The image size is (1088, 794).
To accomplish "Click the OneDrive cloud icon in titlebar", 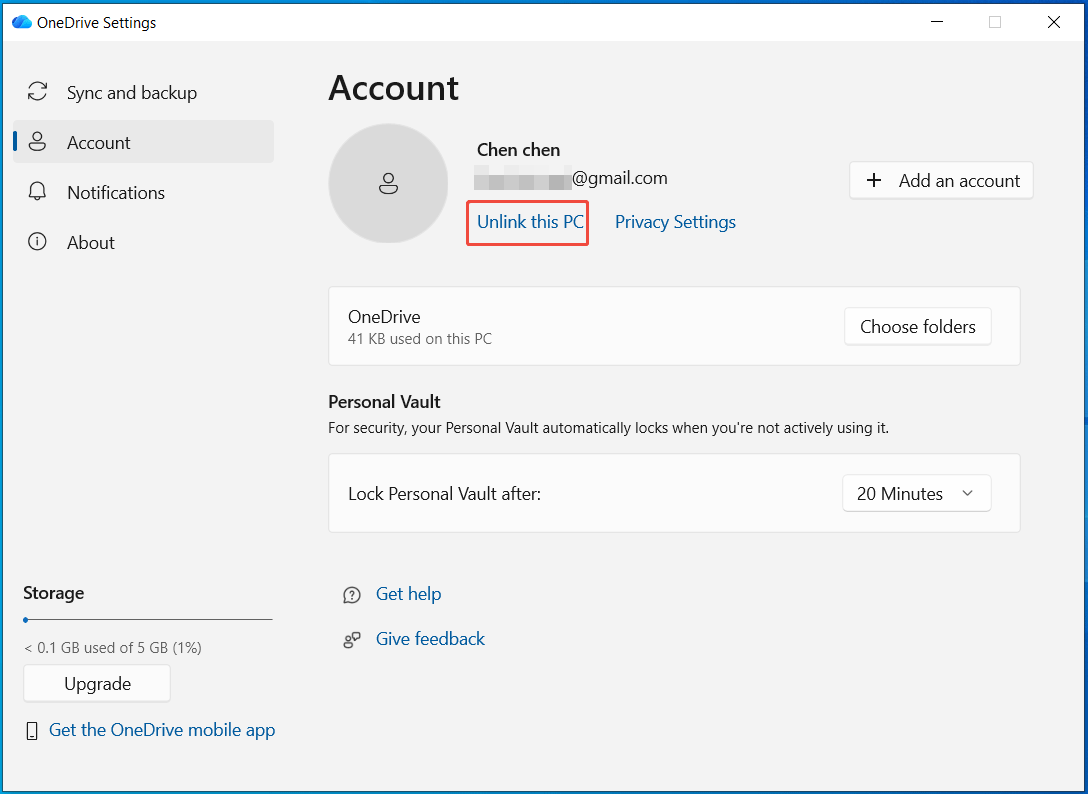I will point(21,20).
